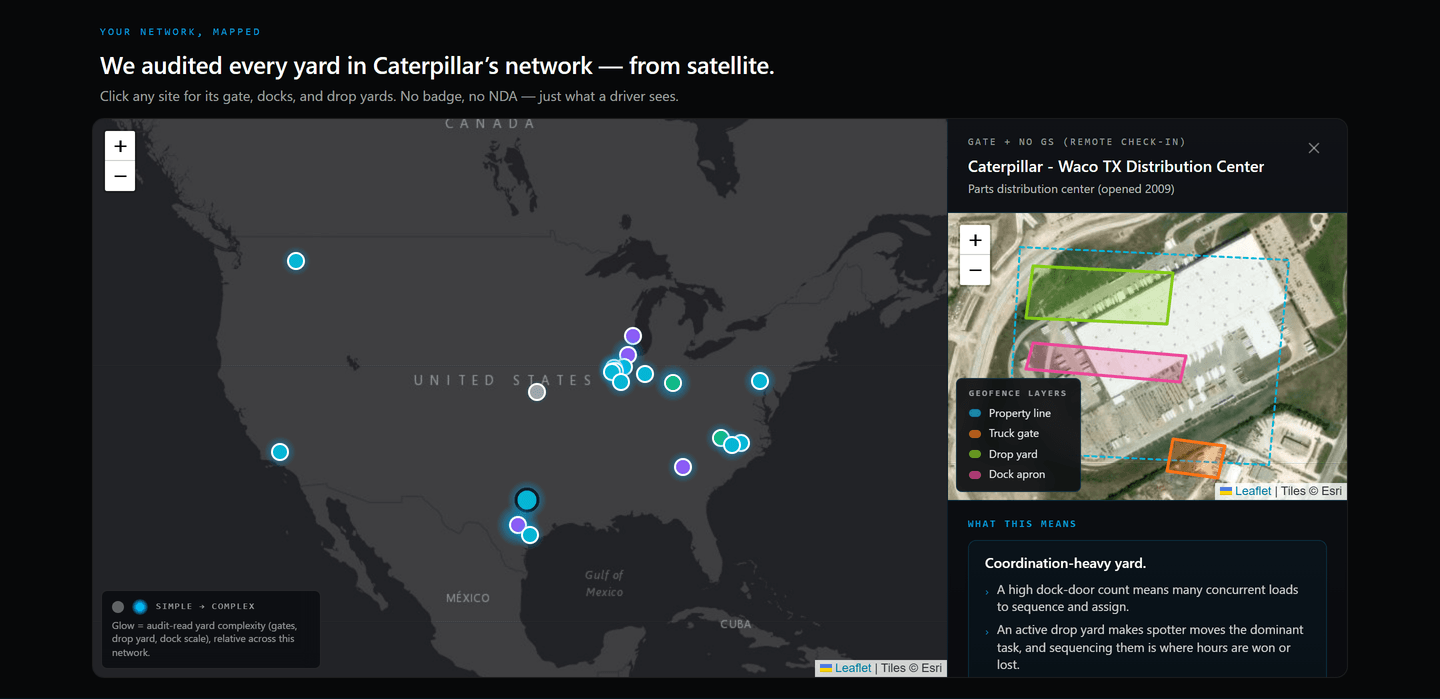This screenshot has width=1440, height=699.
Task: Zoom out on the main network map
Action: 120,176
